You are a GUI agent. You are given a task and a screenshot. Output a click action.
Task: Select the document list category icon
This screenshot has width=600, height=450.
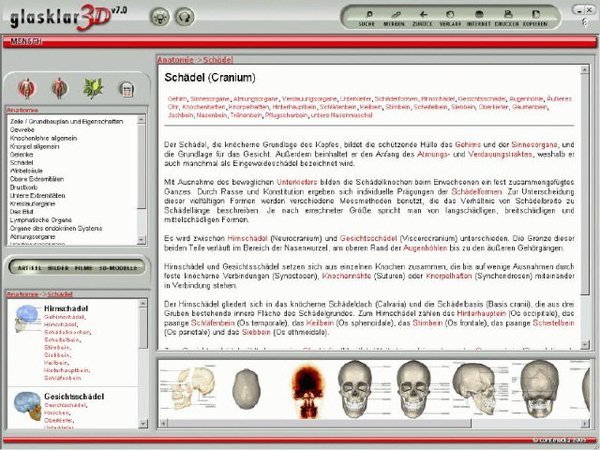point(126,88)
